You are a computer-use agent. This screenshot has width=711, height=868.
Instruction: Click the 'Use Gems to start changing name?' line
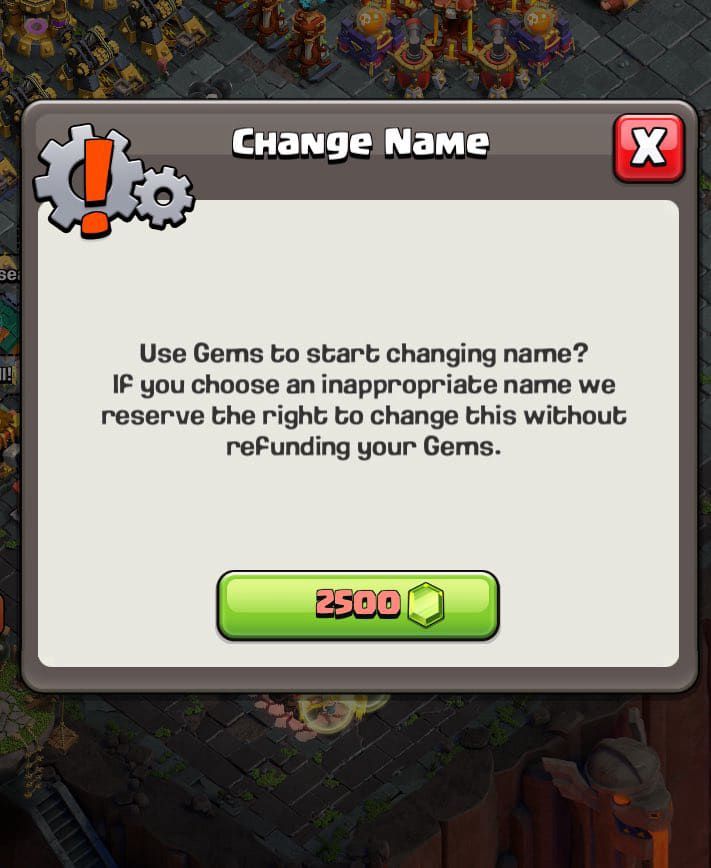coord(363,354)
